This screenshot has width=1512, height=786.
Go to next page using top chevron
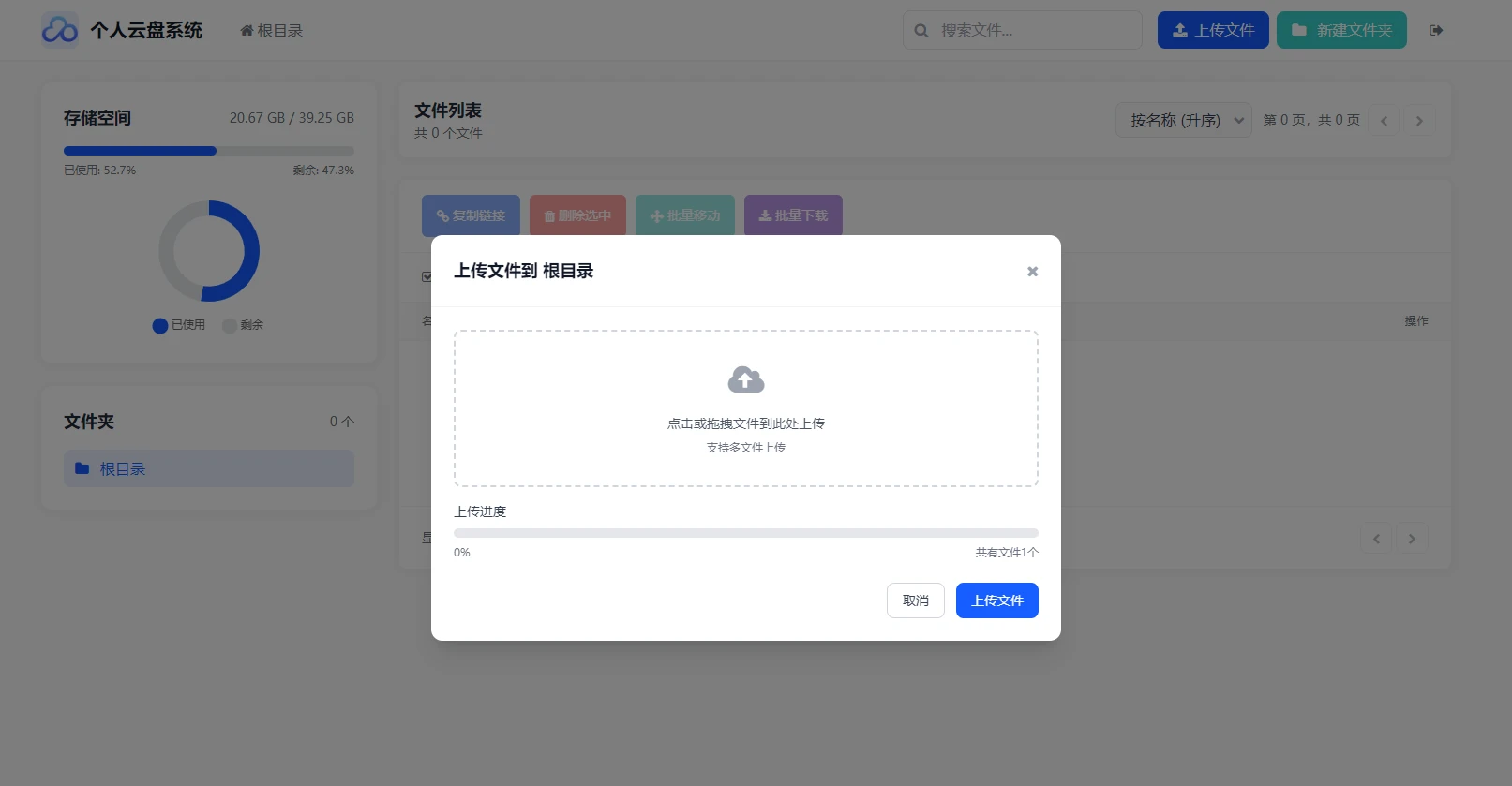tap(1419, 121)
